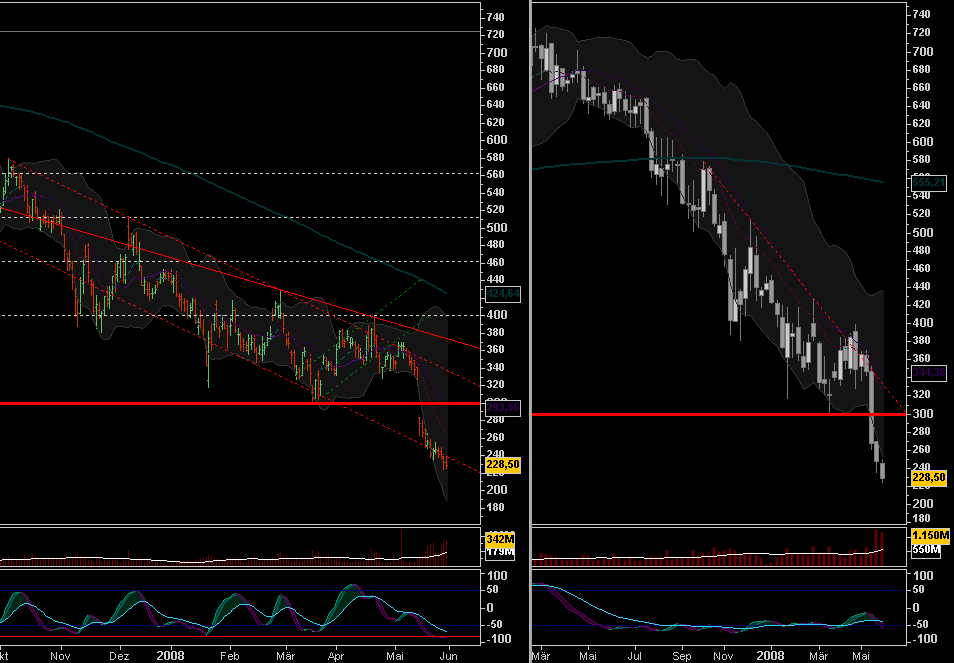
Task: Click the 2008 label on left time axis
Action: point(169,655)
